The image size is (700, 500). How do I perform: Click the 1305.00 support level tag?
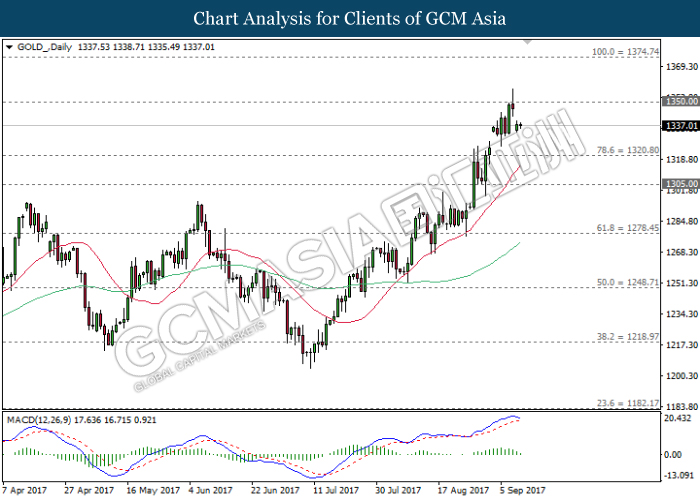pos(679,184)
